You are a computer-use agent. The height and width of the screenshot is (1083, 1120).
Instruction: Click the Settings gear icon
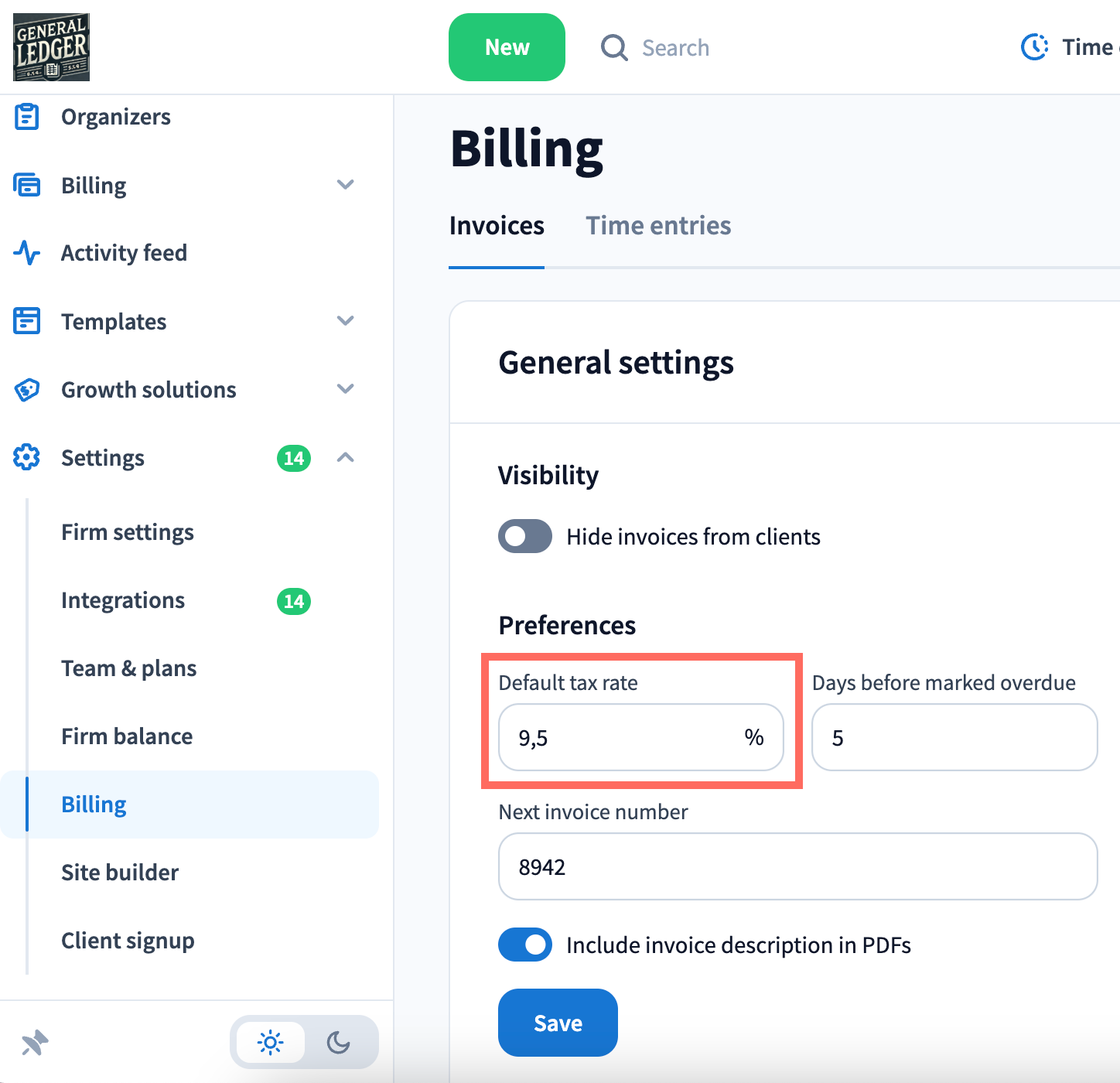(x=27, y=458)
